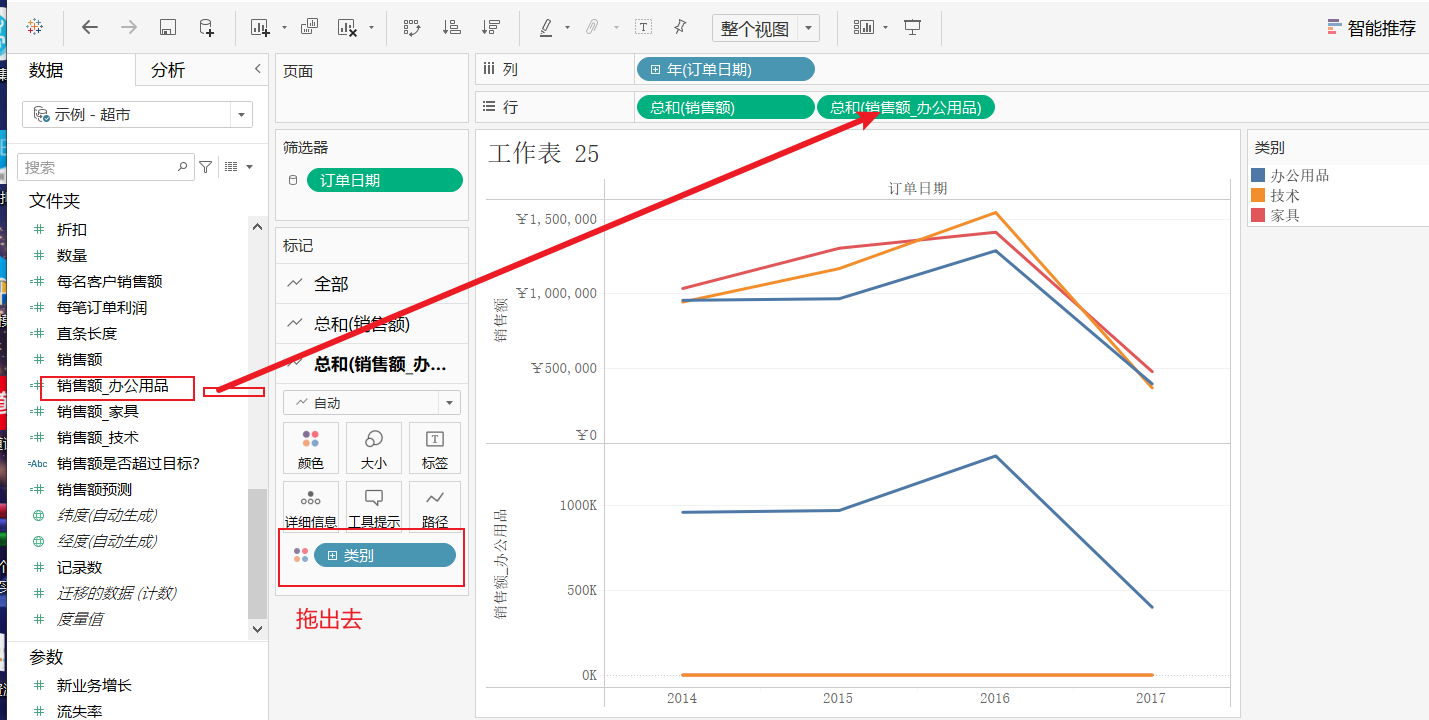Click the 办公用品 blue legend swatch

1258,175
